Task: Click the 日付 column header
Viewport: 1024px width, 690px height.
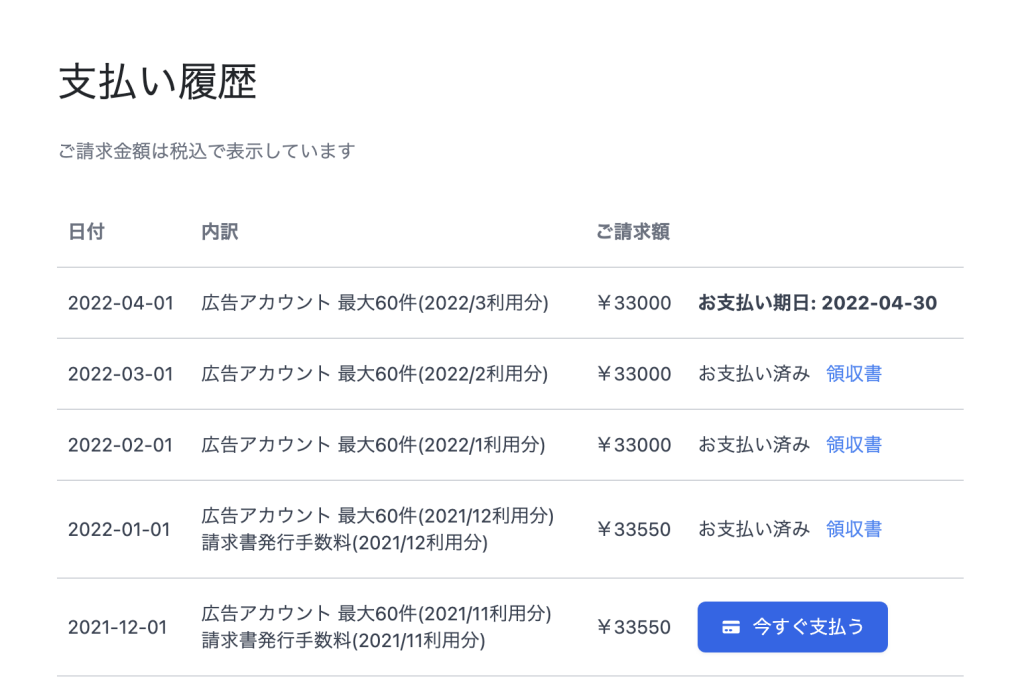Action: 86,232
